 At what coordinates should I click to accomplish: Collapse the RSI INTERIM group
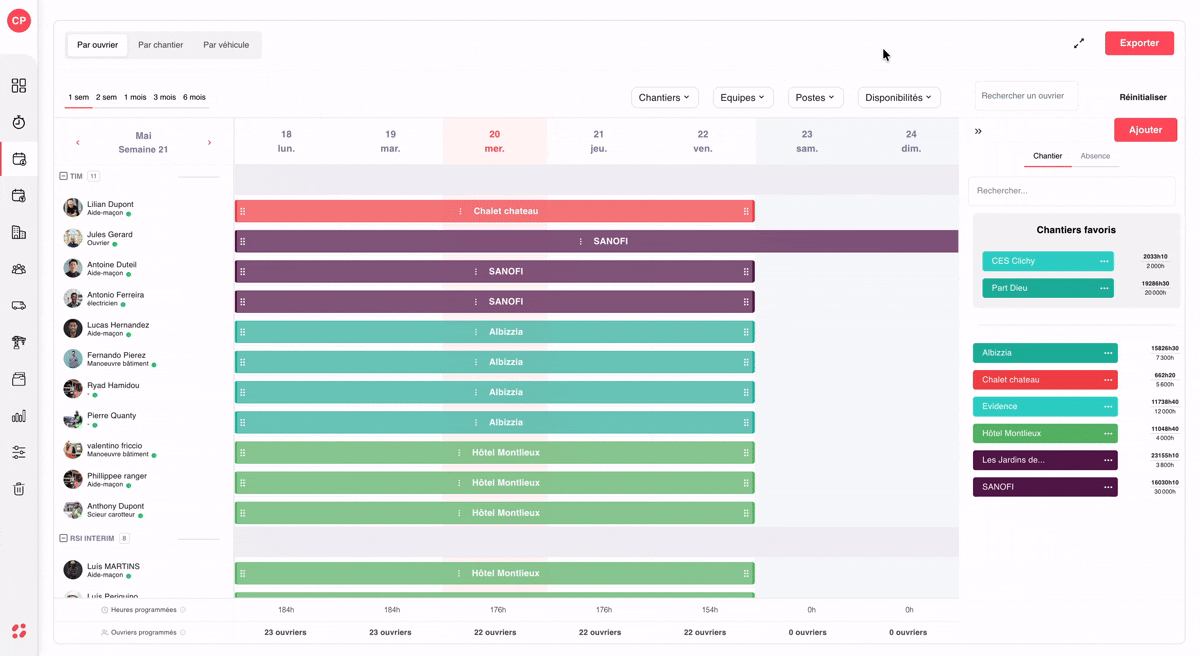[x=63, y=538]
